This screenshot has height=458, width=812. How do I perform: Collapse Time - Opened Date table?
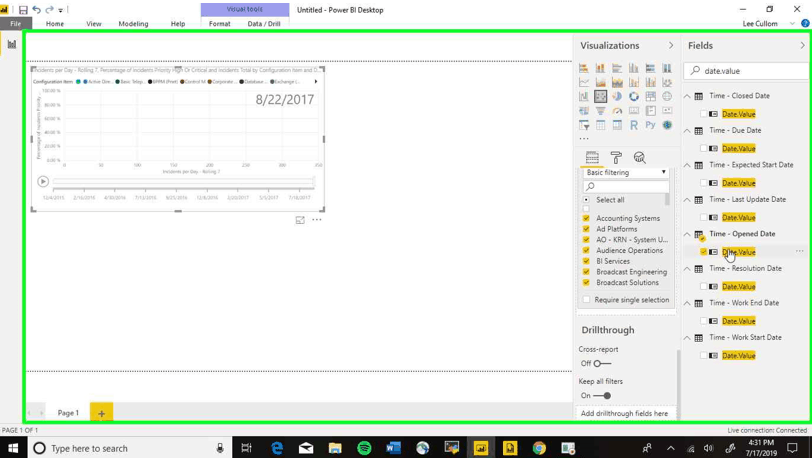click(x=687, y=235)
